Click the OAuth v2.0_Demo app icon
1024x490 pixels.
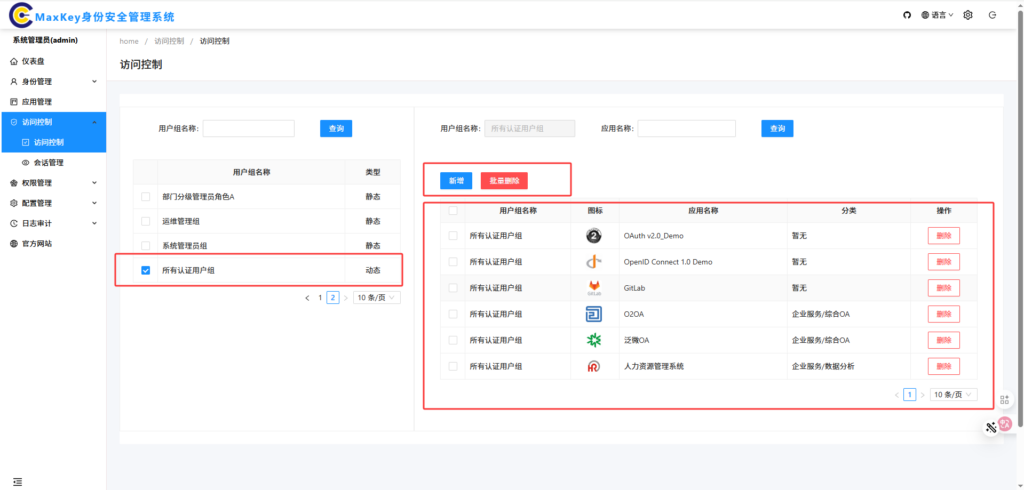[x=593, y=236]
